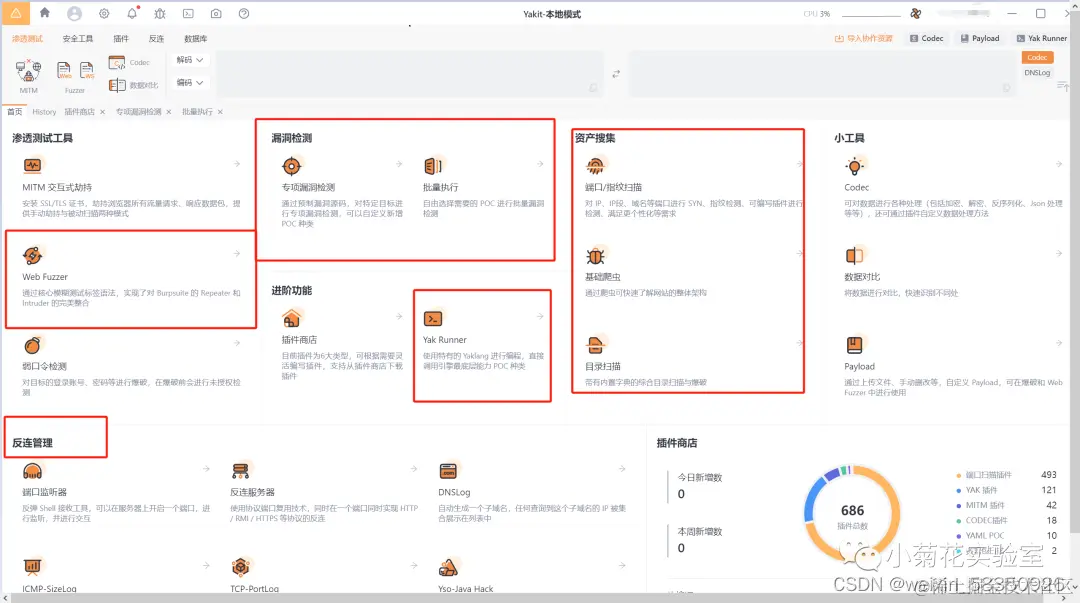Click the arrow on MITM 交互式劫持 card

237,164
